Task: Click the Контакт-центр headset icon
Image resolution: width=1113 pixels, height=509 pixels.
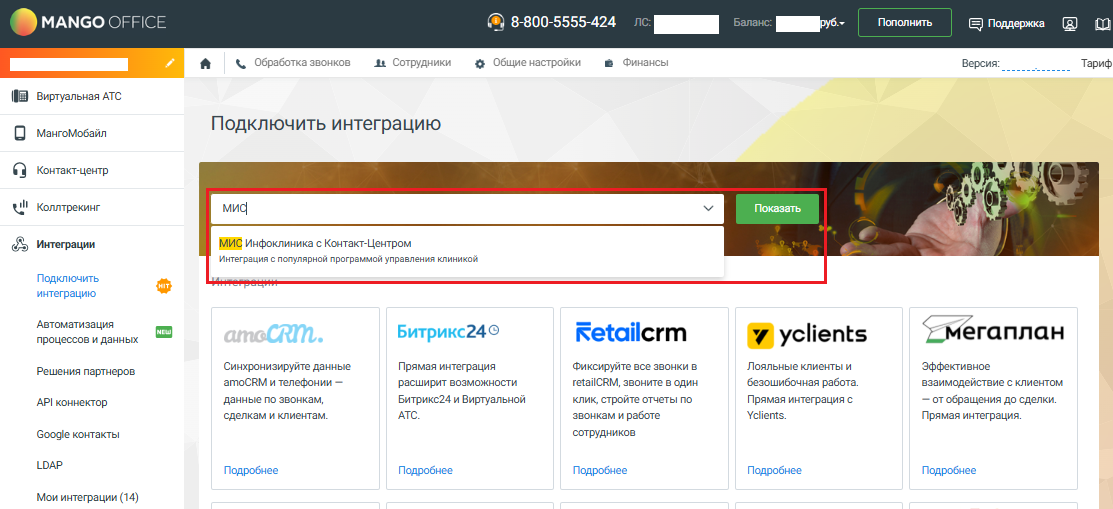Action: tap(20, 170)
